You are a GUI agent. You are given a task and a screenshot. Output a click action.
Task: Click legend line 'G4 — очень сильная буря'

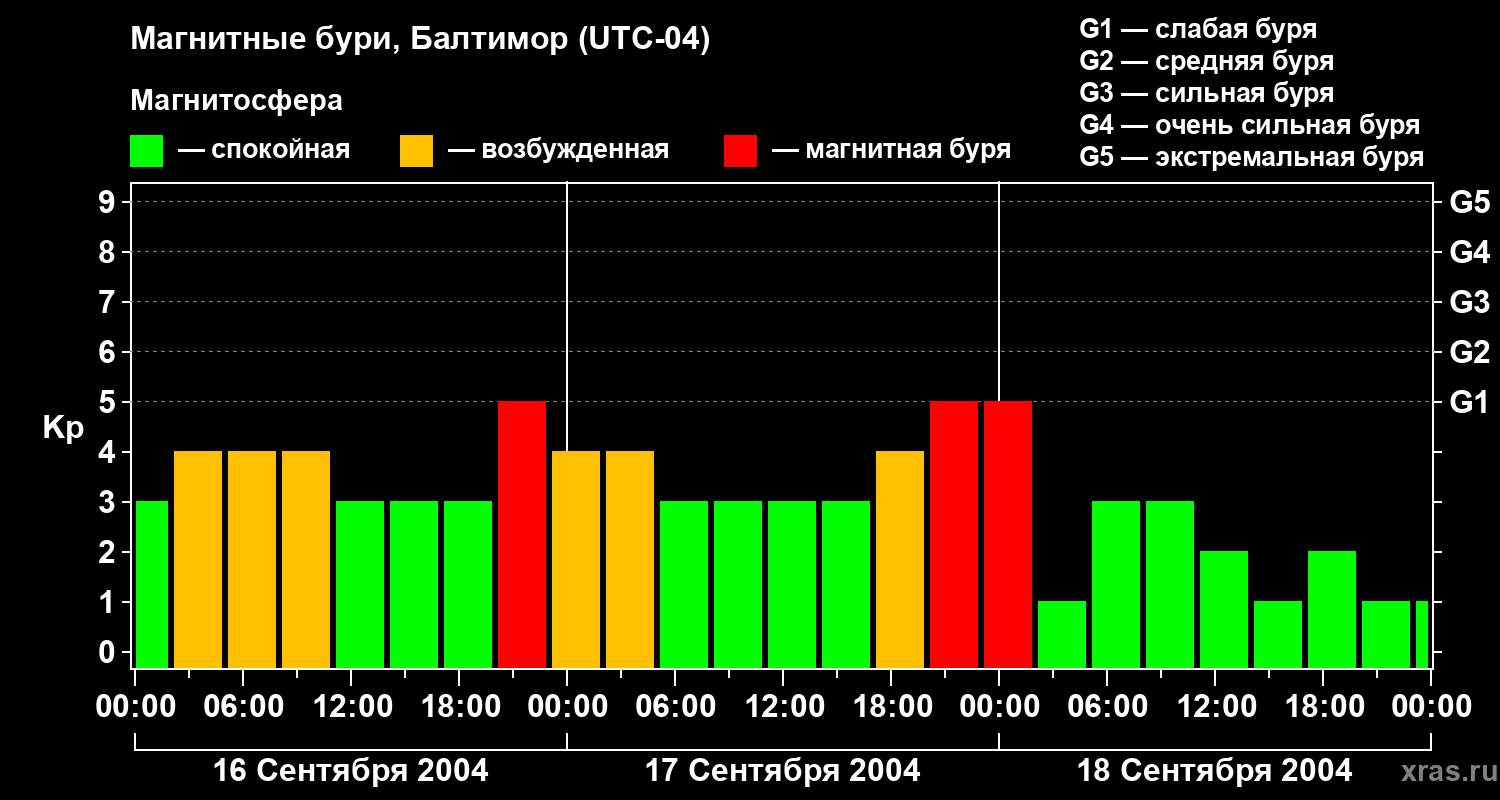pos(1249,125)
